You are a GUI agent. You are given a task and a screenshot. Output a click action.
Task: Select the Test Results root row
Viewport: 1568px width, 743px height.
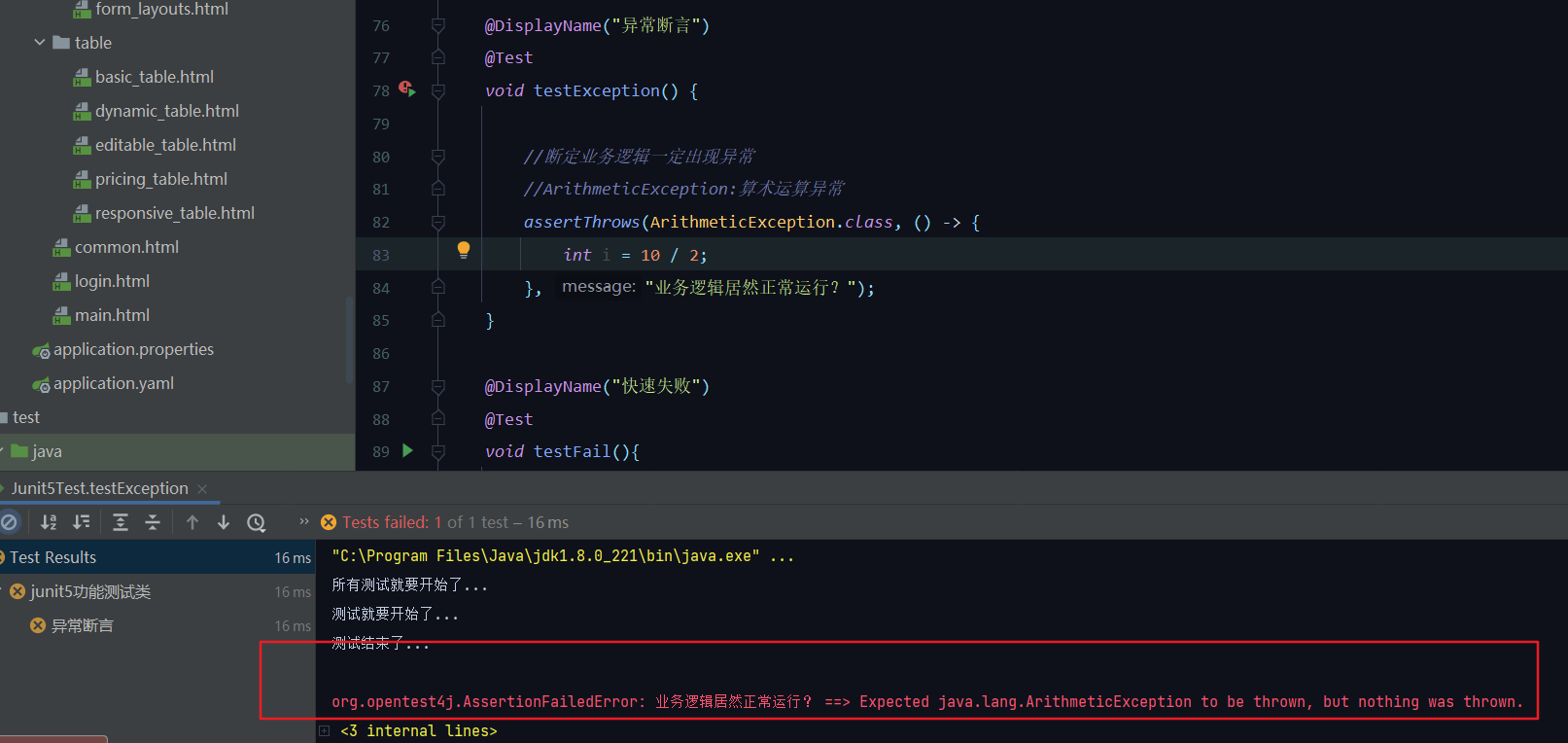coord(157,557)
